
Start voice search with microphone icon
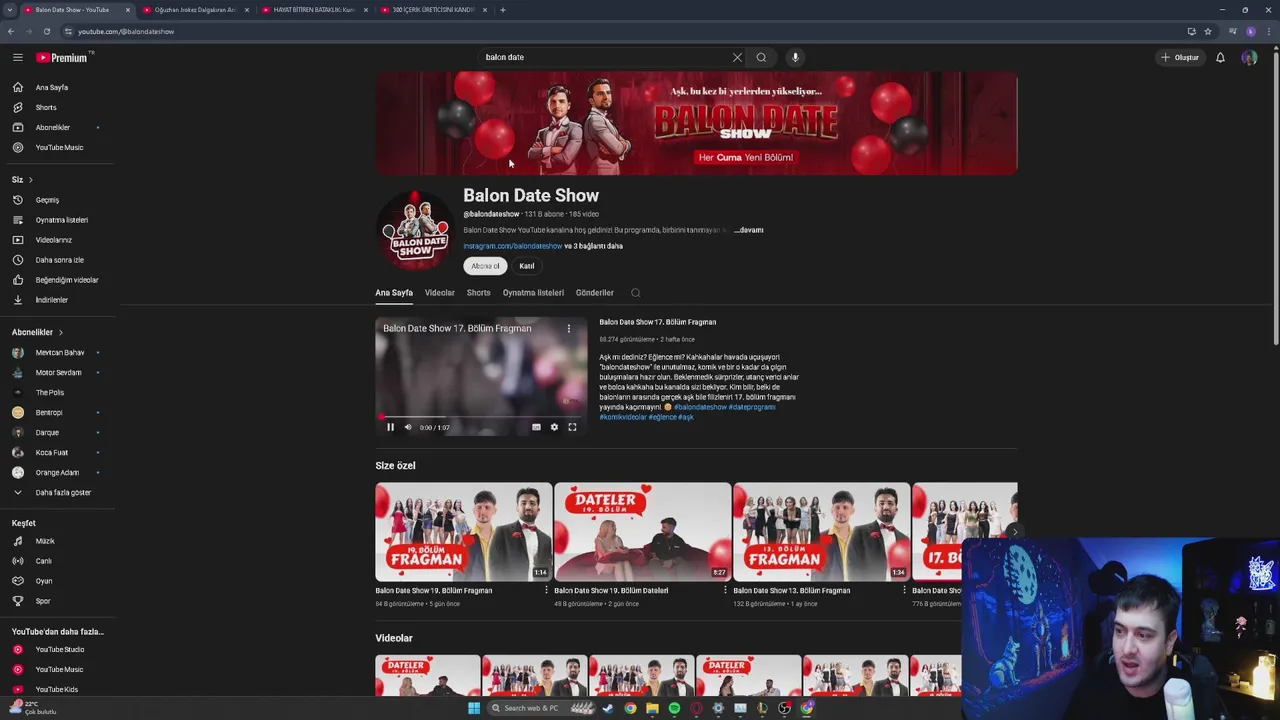click(x=795, y=57)
